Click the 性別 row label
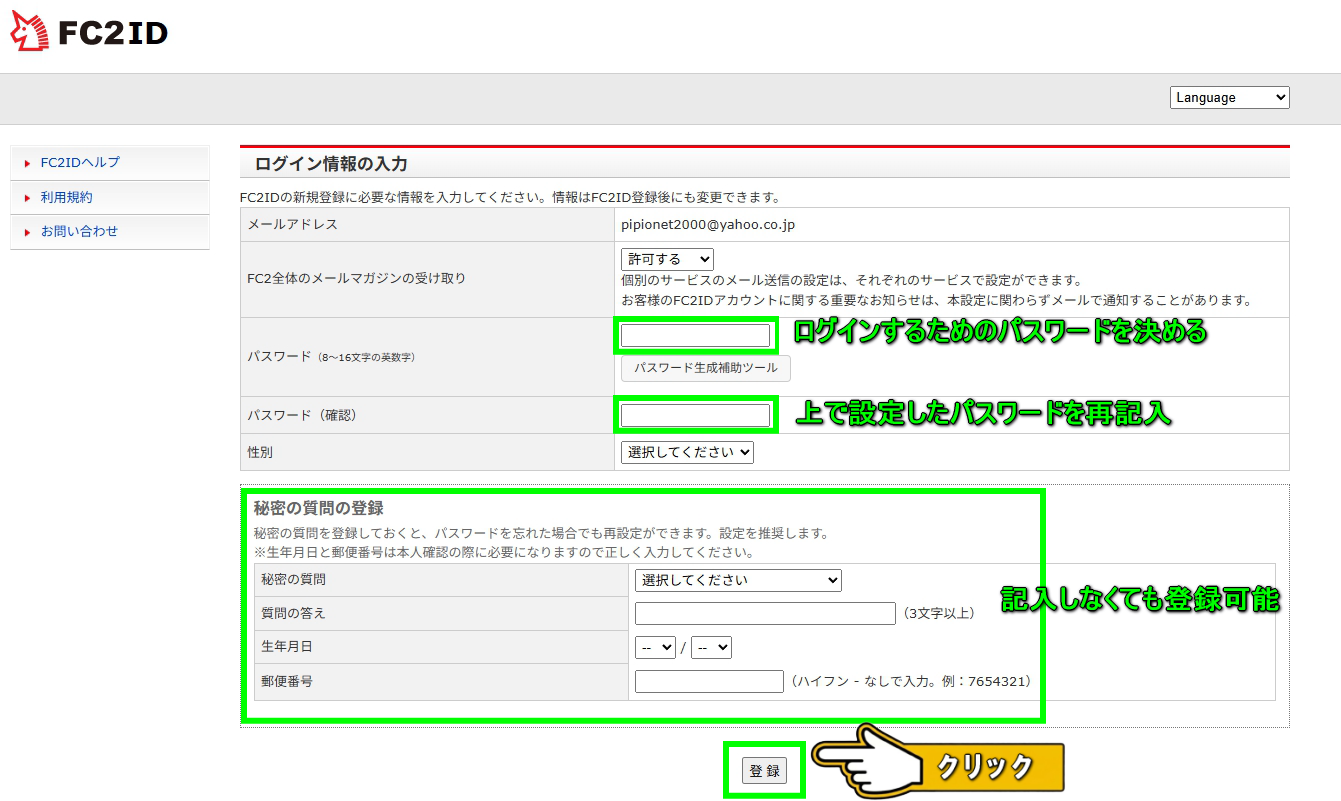Screen dimensions: 1341x801 coord(260,452)
